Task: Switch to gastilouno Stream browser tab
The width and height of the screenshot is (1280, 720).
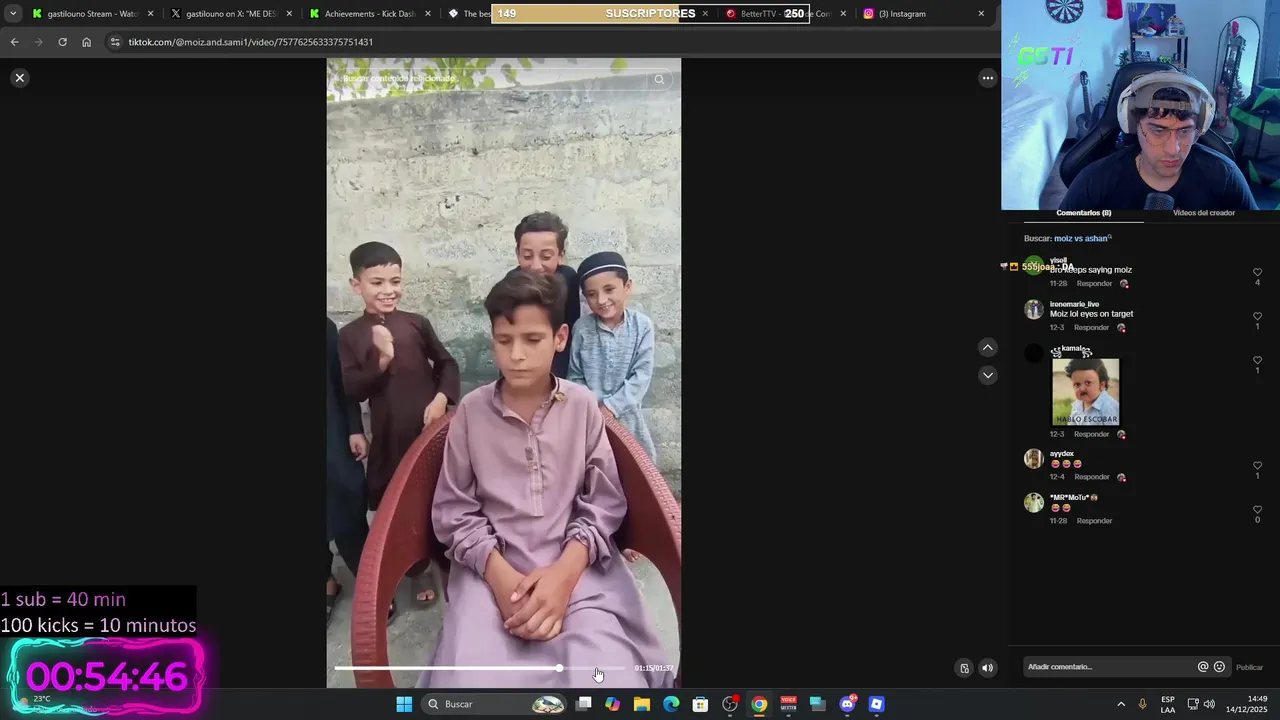Action: pos(92,14)
